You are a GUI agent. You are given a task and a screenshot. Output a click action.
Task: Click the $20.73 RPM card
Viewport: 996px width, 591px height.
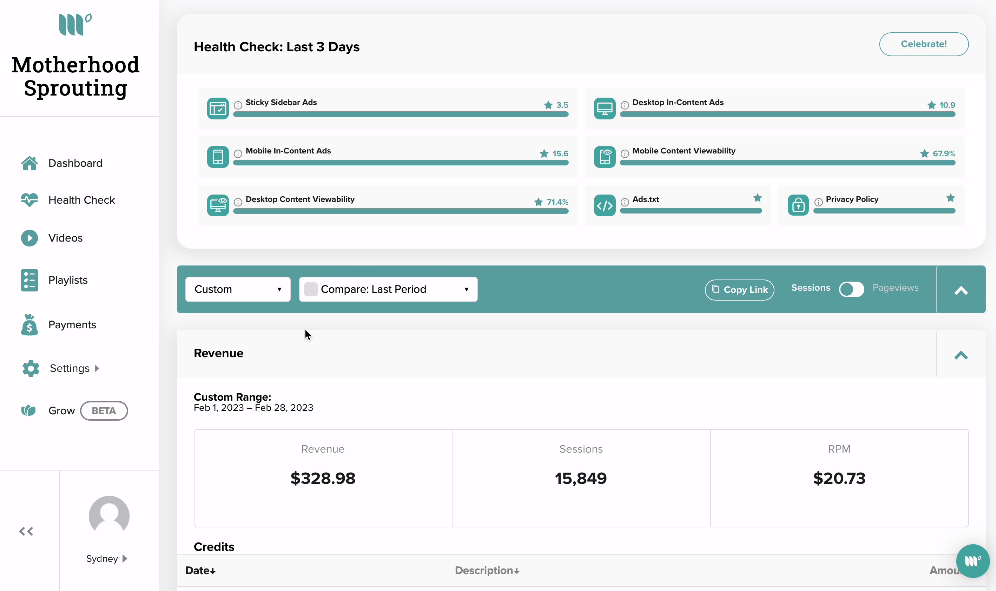(839, 479)
